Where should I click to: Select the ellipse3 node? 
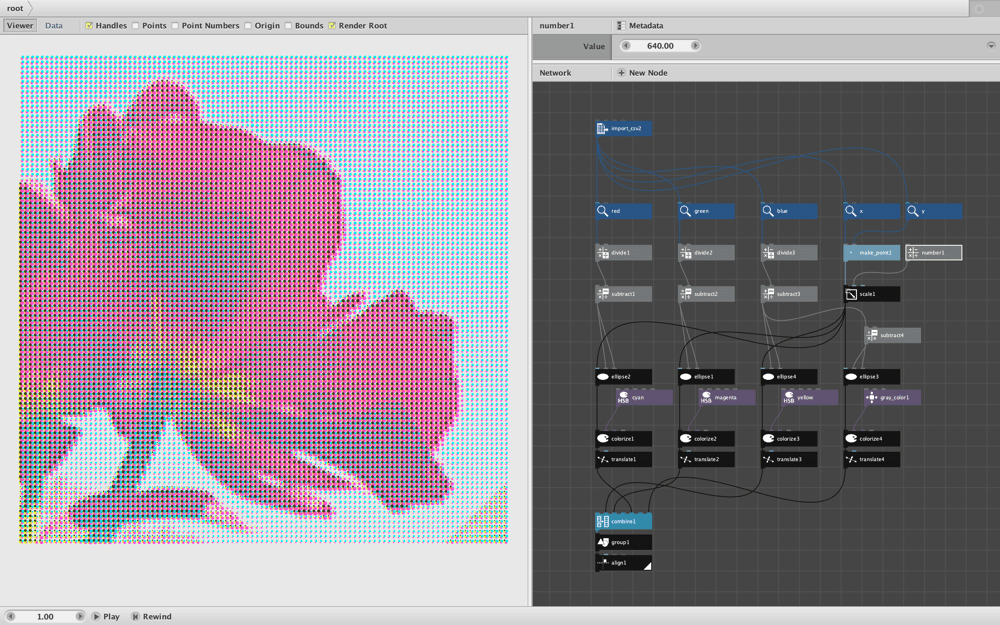click(872, 377)
